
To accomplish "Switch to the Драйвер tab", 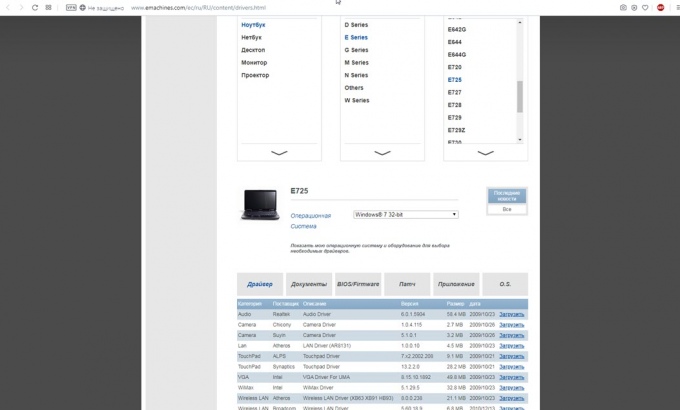I will (260, 284).
